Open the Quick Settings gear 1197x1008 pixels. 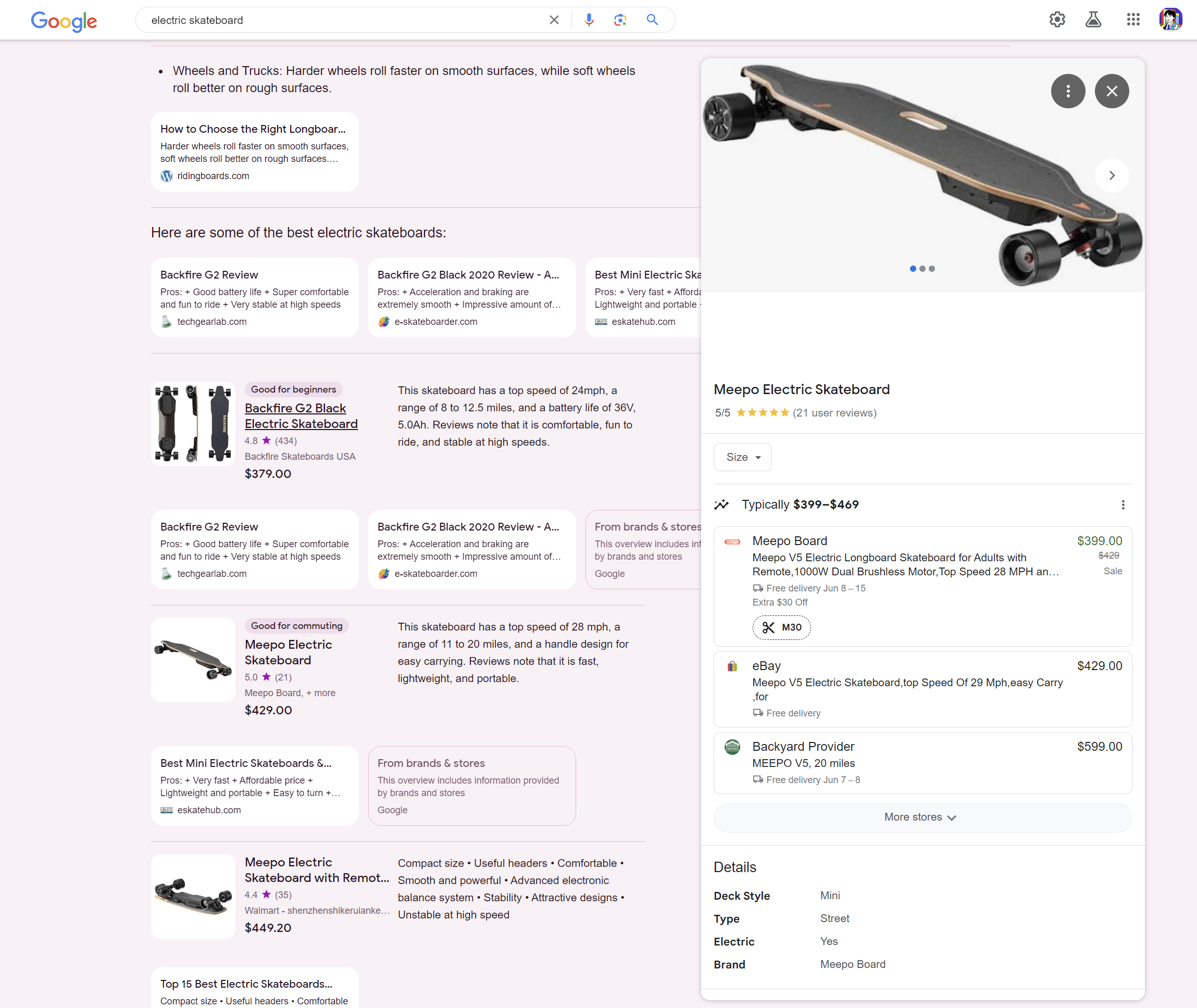pos(1057,19)
